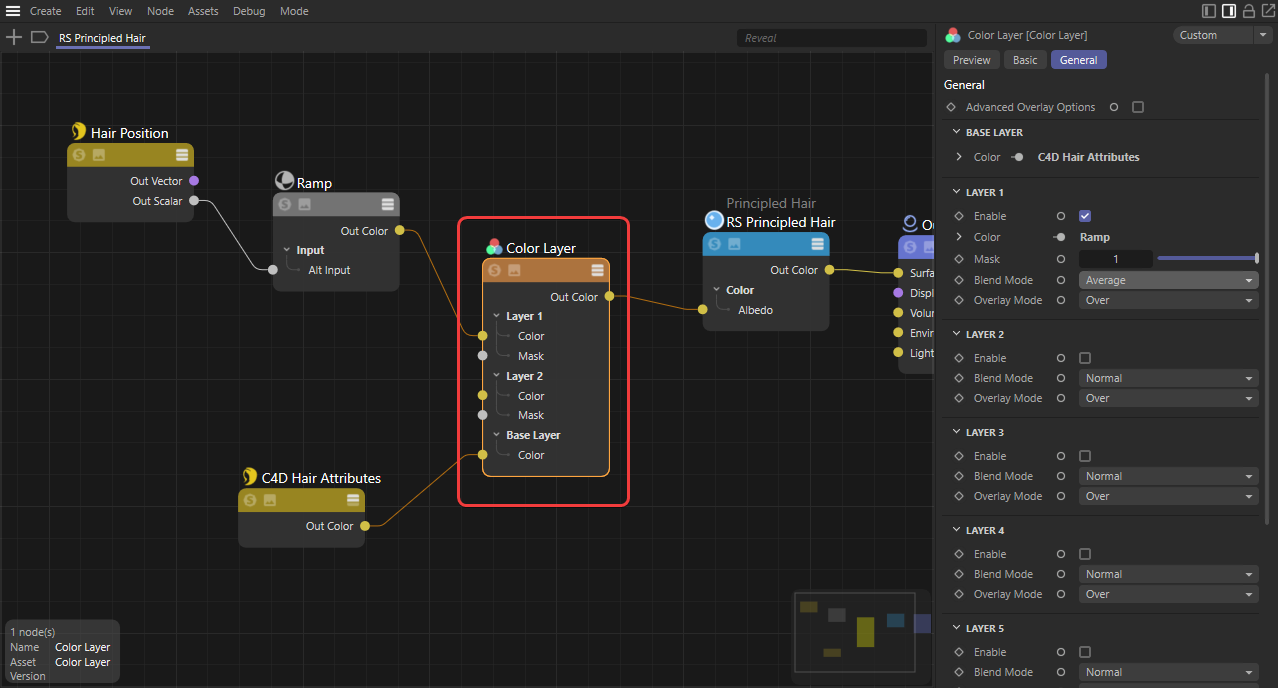Open the Assets menu
The width and height of the screenshot is (1278, 688).
[x=203, y=11]
